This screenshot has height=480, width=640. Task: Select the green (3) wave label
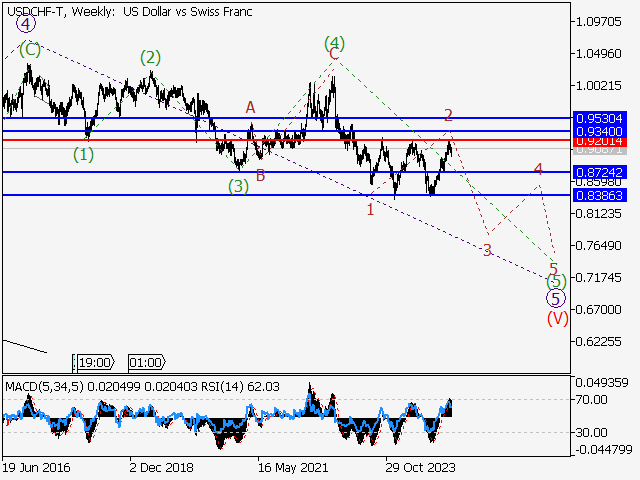pos(238,185)
